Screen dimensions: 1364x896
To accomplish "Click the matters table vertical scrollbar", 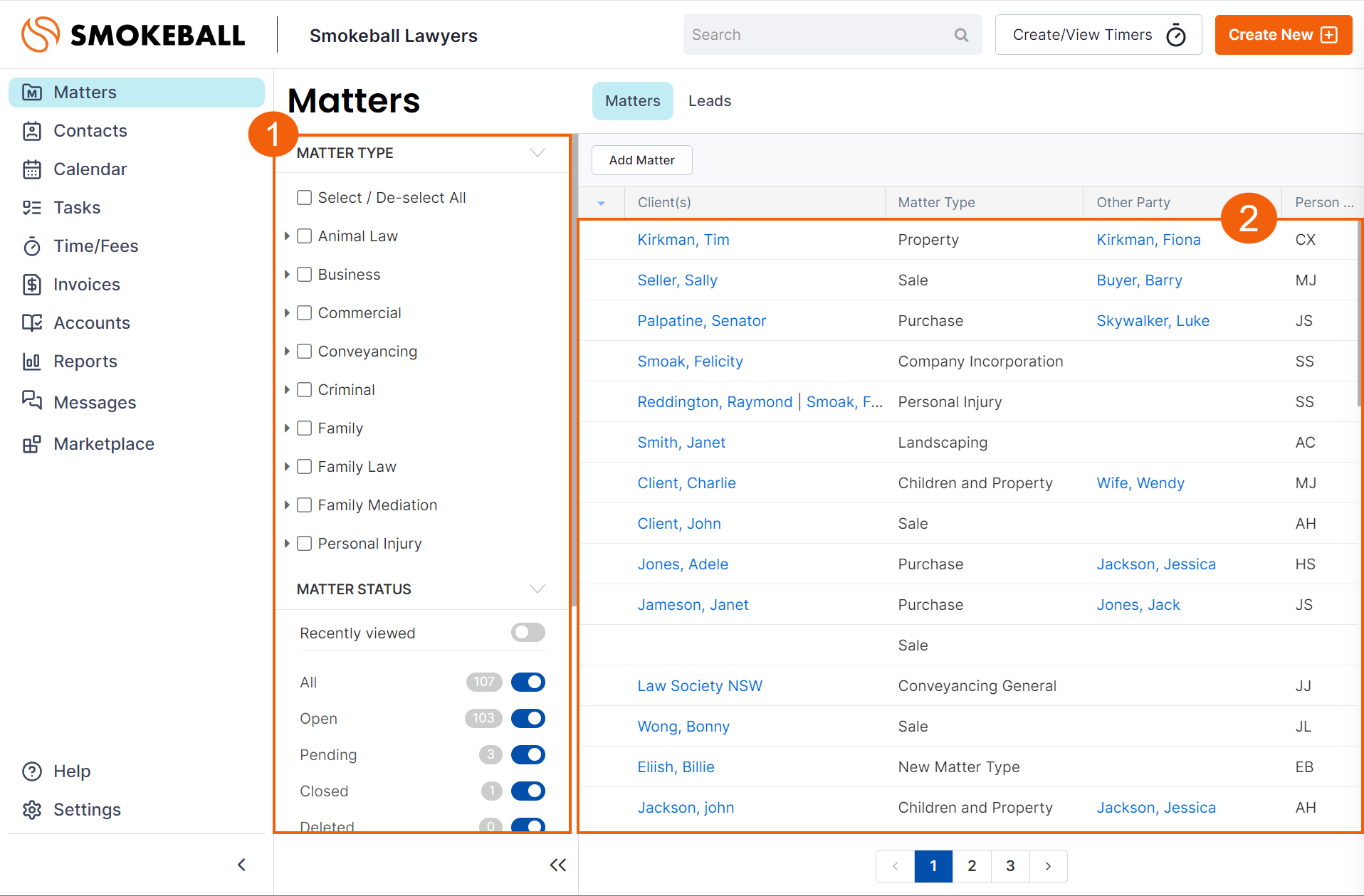I will coord(1360,313).
